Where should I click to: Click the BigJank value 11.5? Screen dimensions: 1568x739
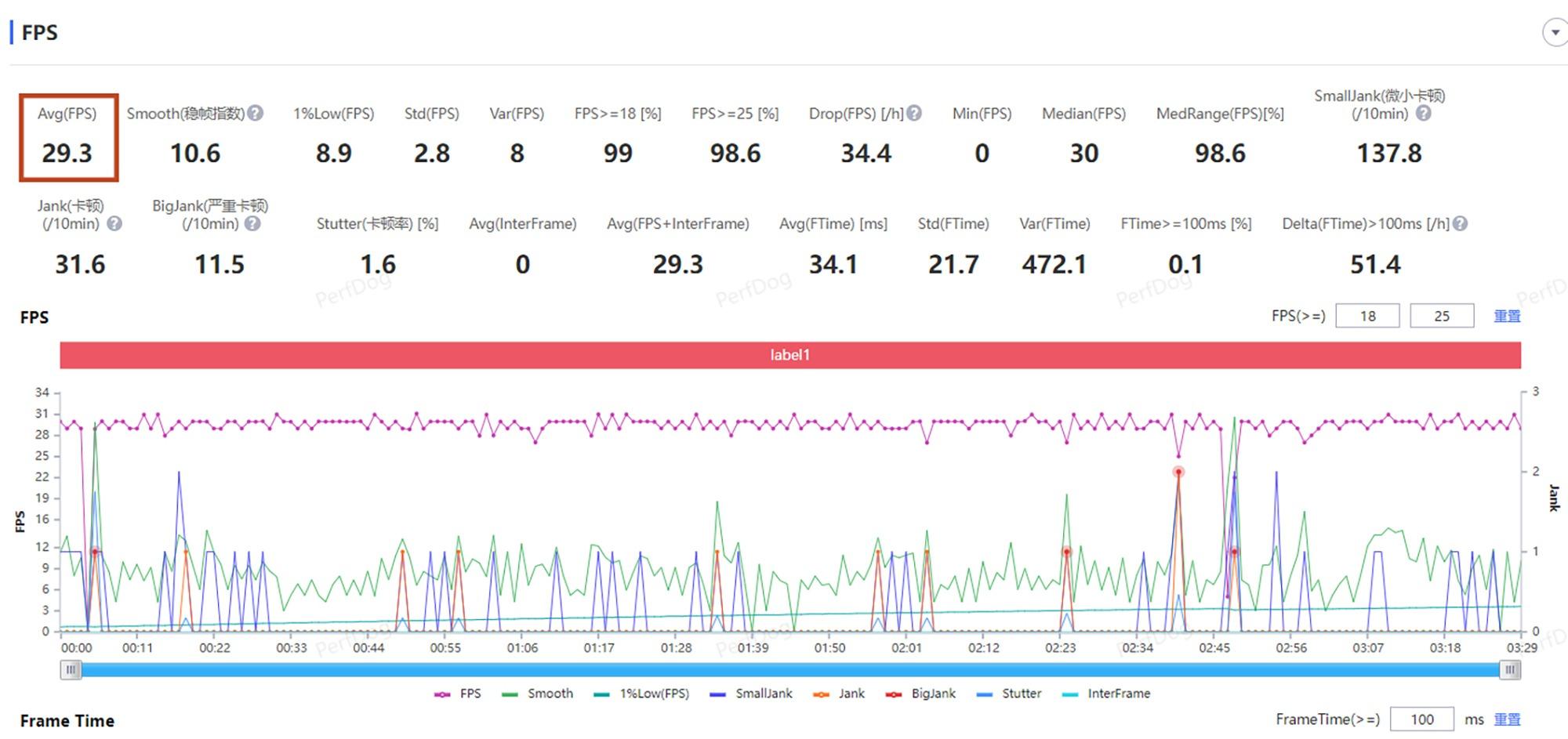pos(220,264)
